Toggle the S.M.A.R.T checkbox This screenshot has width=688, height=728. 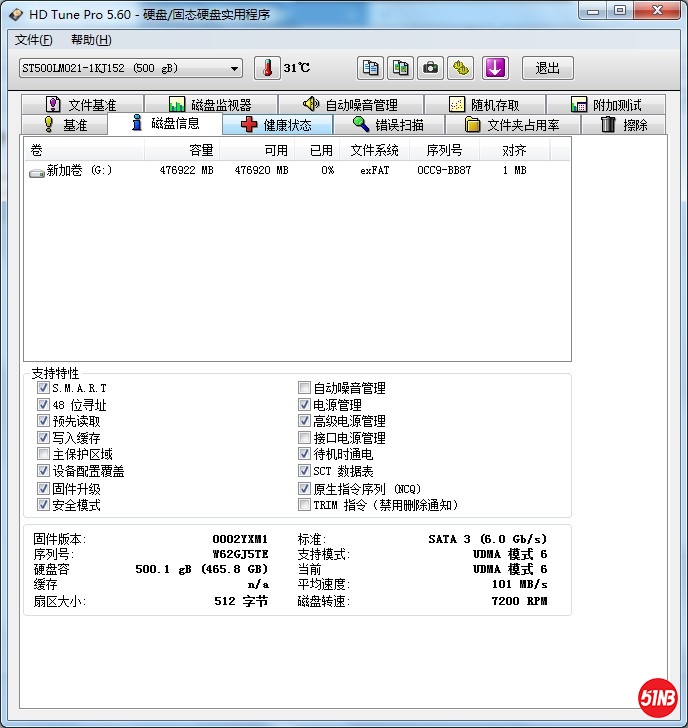coord(43,388)
